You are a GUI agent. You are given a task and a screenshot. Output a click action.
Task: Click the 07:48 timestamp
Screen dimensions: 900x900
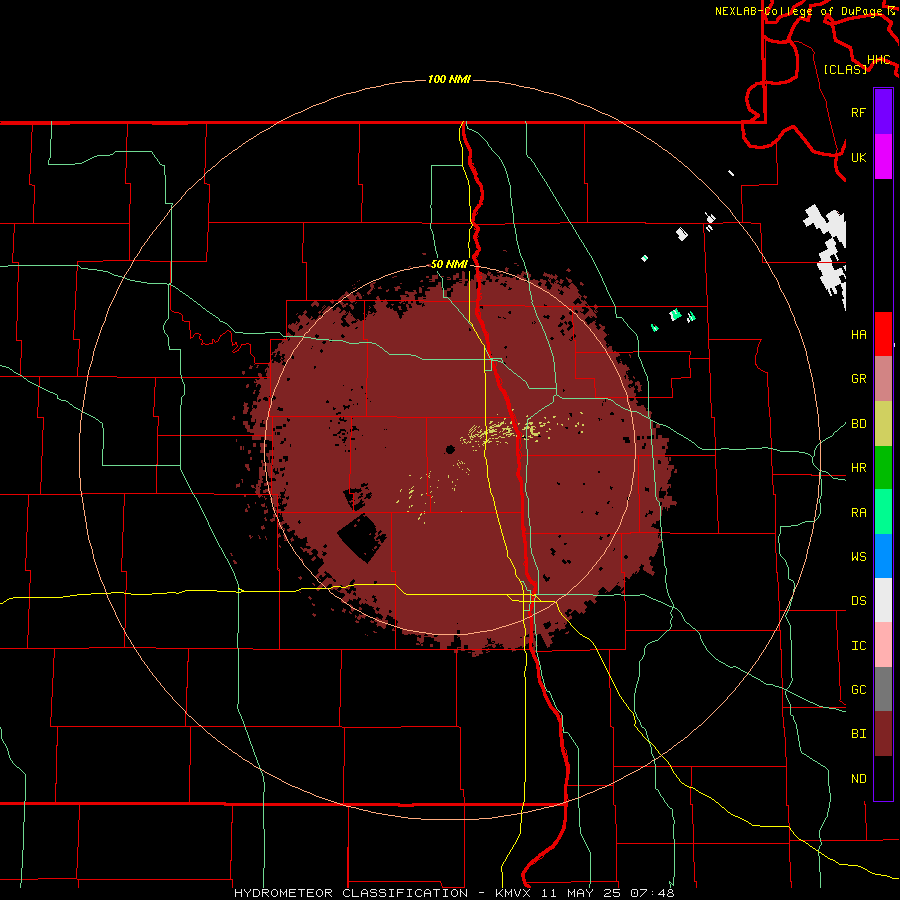pyautogui.click(x=653, y=893)
